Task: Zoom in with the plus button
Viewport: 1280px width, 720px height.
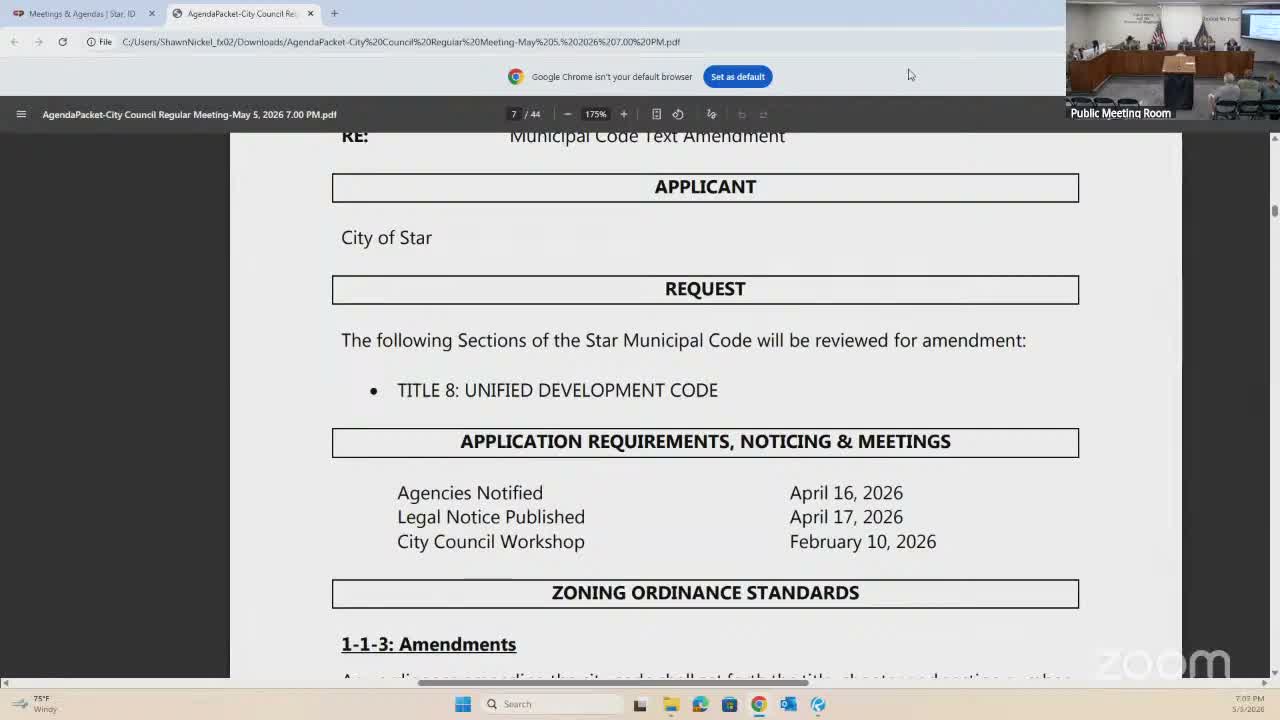Action: pos(623,114)
